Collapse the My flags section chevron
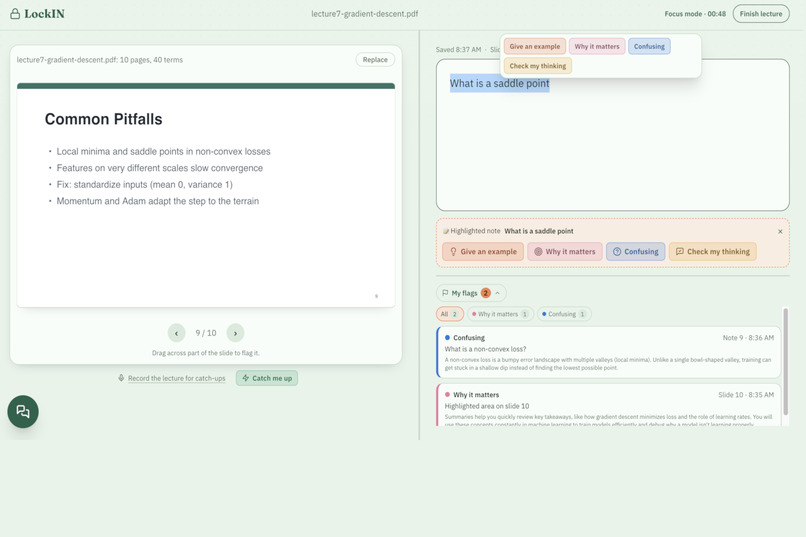Viewport: 806px width, 537px height. [497, 293]
